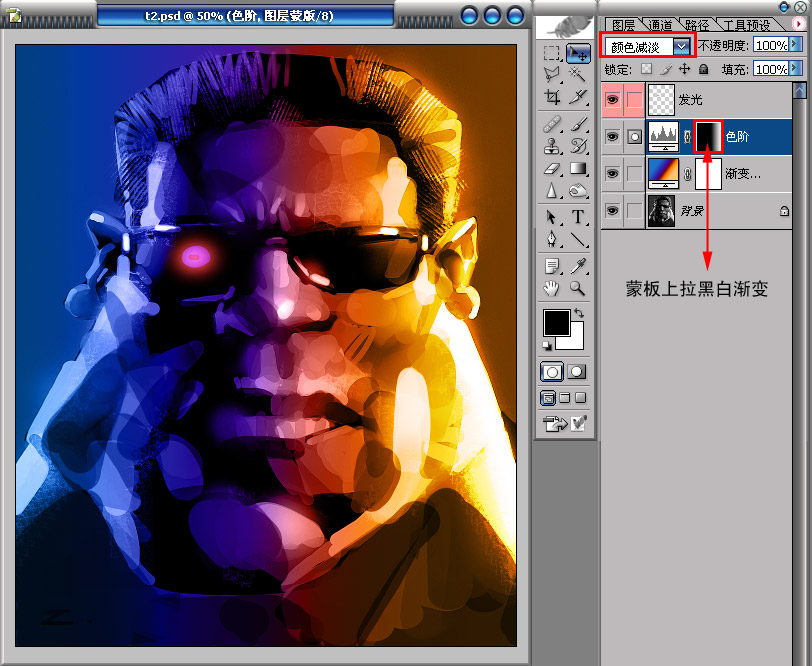
Task: Select the History Brush tool
Action: click(x=578, y=147)
